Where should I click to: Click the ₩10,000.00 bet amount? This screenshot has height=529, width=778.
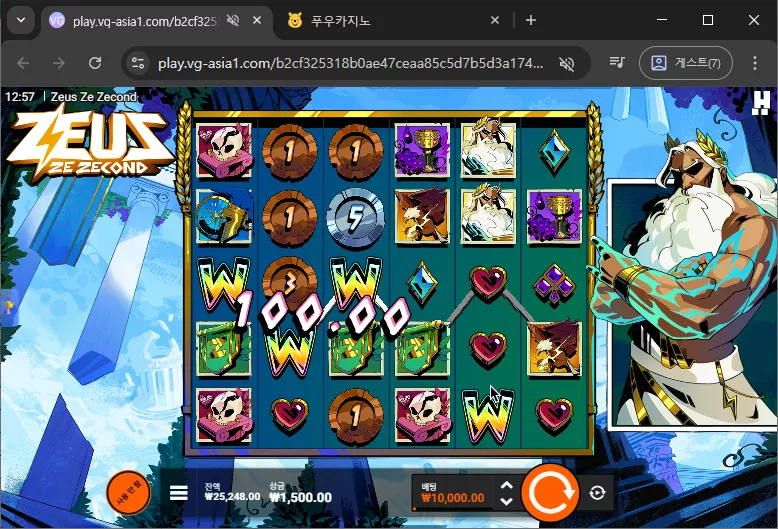coord(453,498)
